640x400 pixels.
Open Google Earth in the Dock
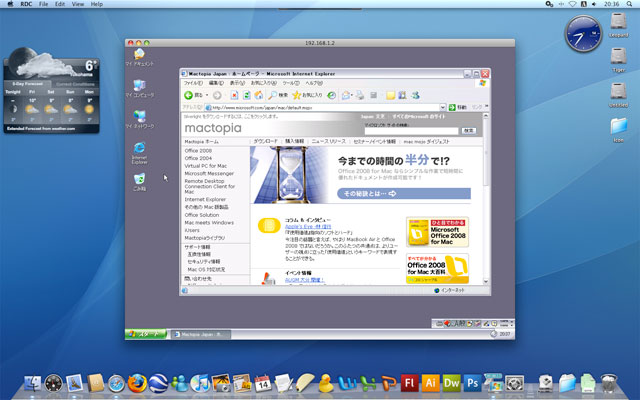[158, 384]
